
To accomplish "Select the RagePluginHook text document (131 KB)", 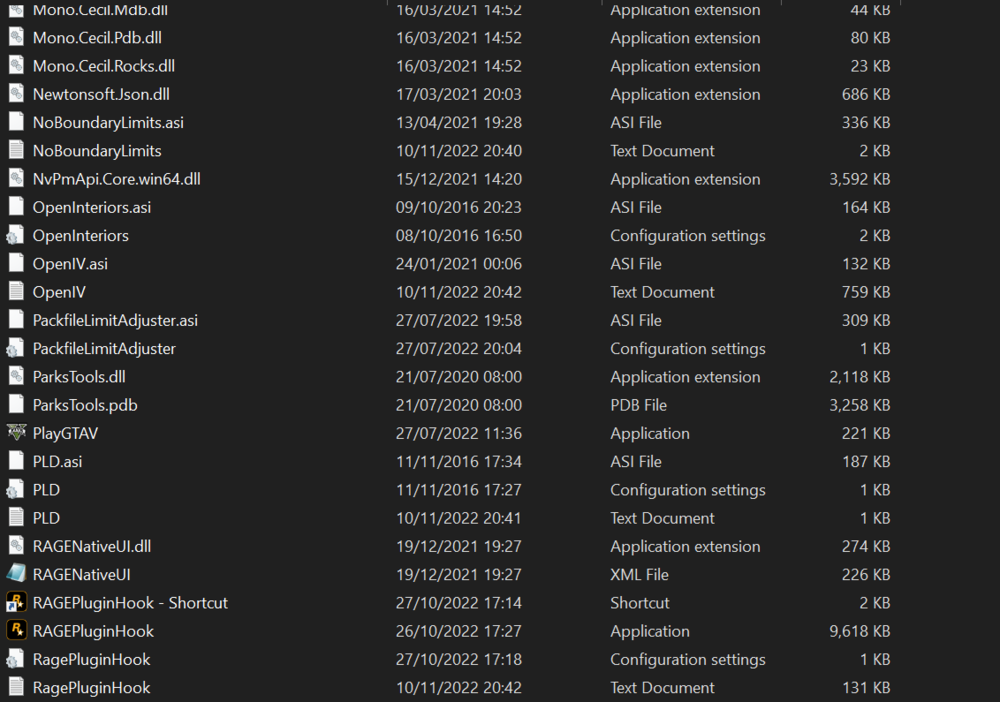I will pos(91,688).
